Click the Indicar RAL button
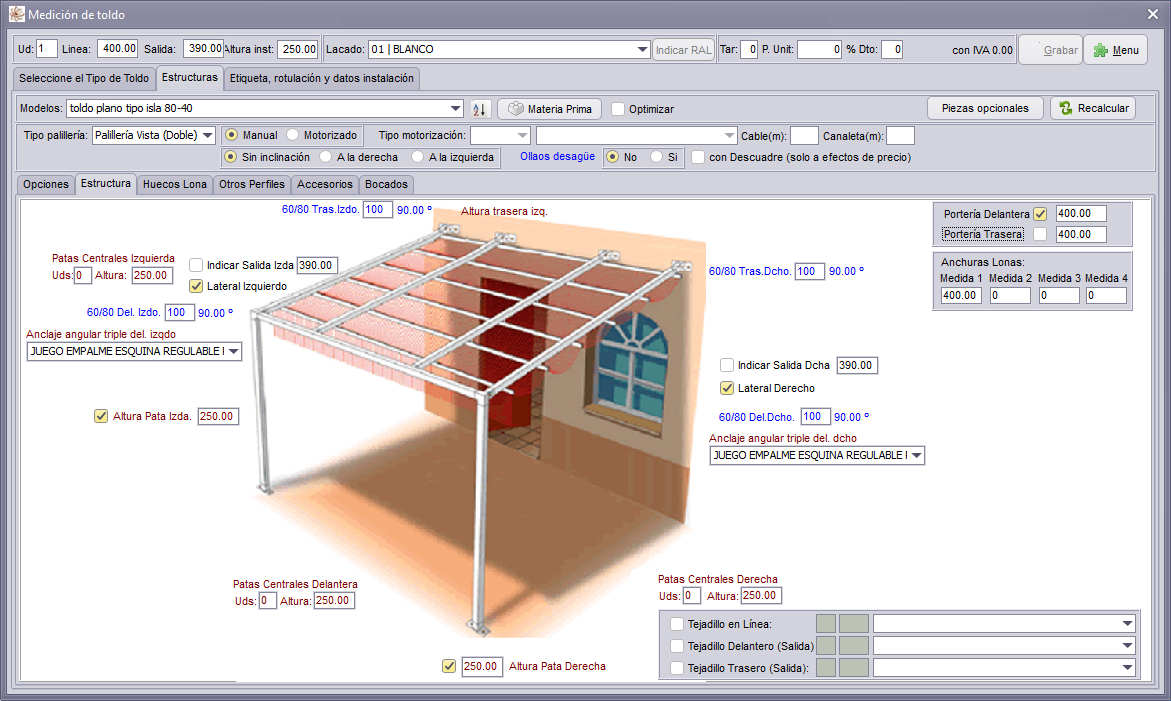The height and width of the screenshot is (701, 1171). tap(683, 50)
